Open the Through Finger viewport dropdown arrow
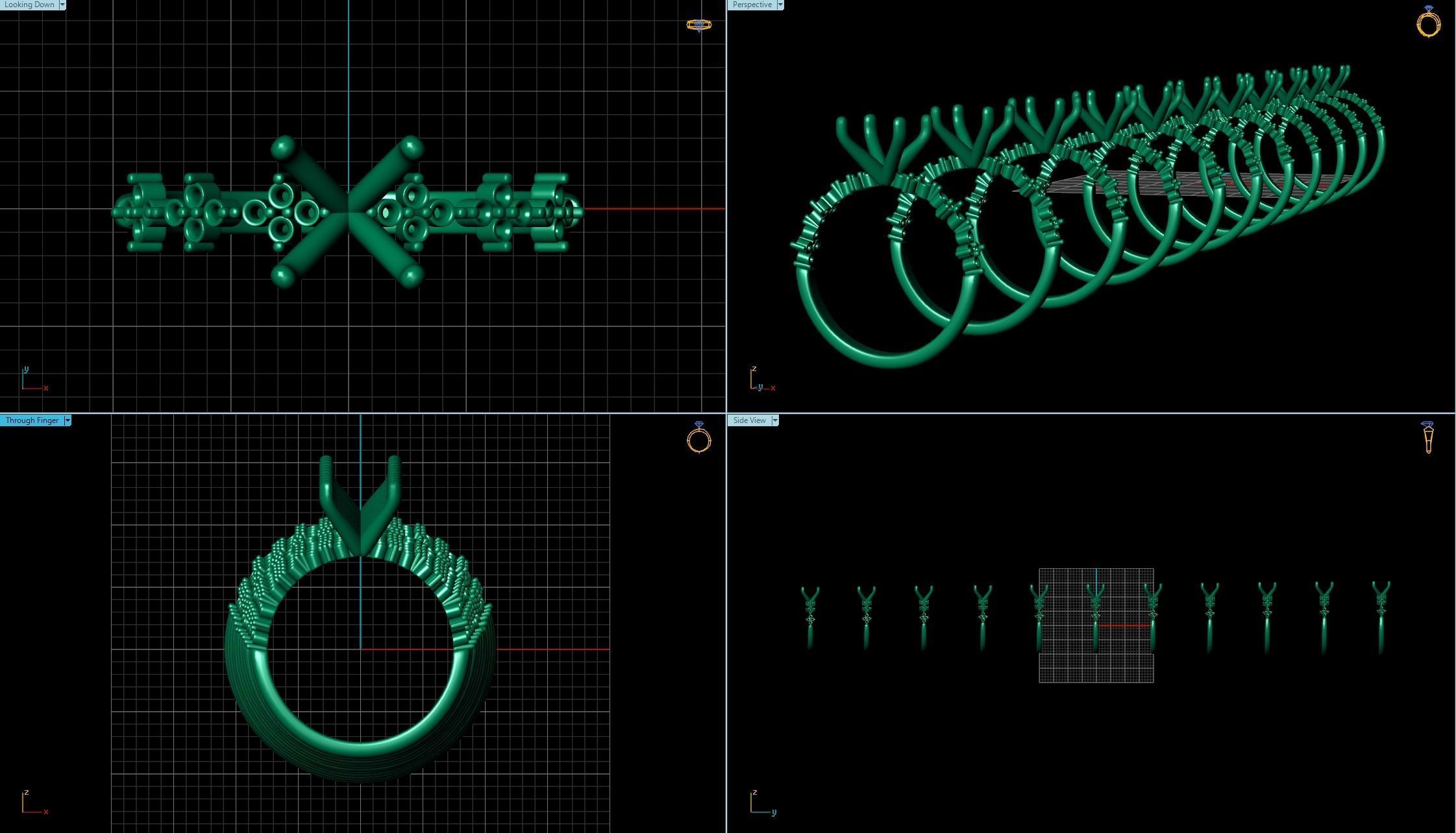Image resolution: width=1456 pixels, height=833 pixels. pos(68,420)
